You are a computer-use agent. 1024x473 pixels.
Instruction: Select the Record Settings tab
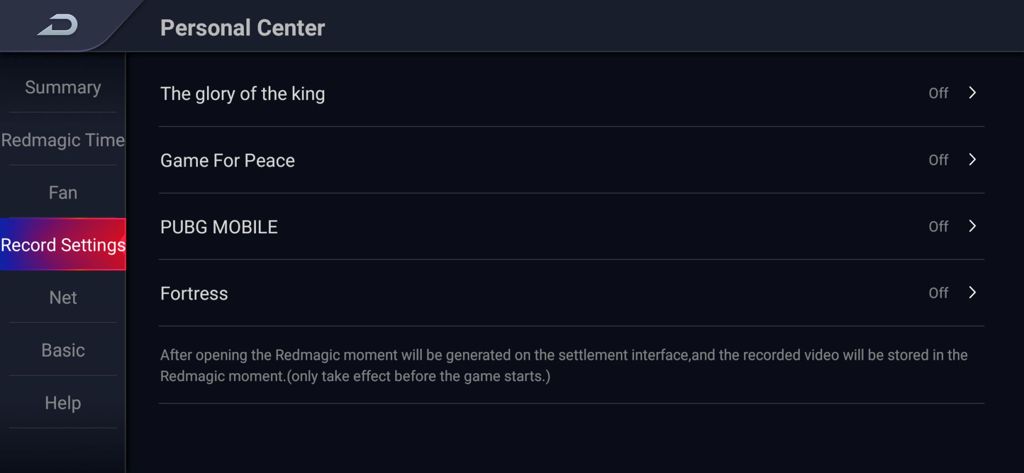point(63,244)
